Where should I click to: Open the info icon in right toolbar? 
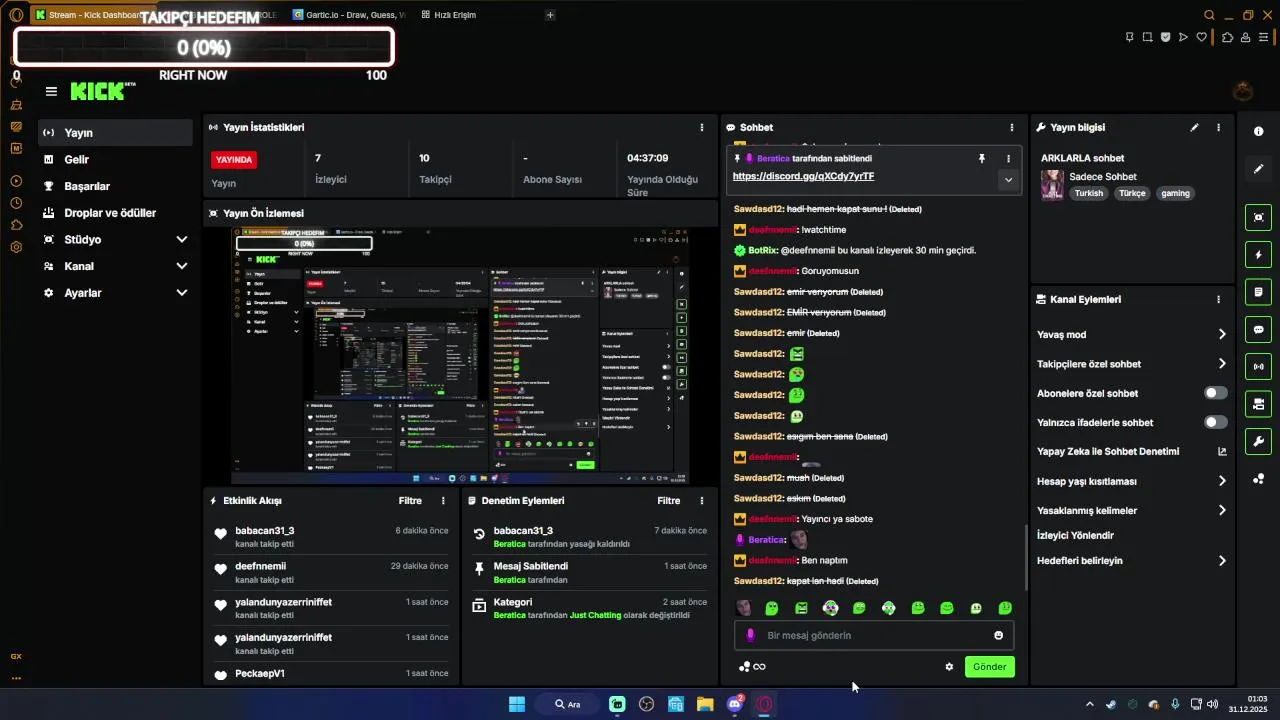coord(1258,132)
